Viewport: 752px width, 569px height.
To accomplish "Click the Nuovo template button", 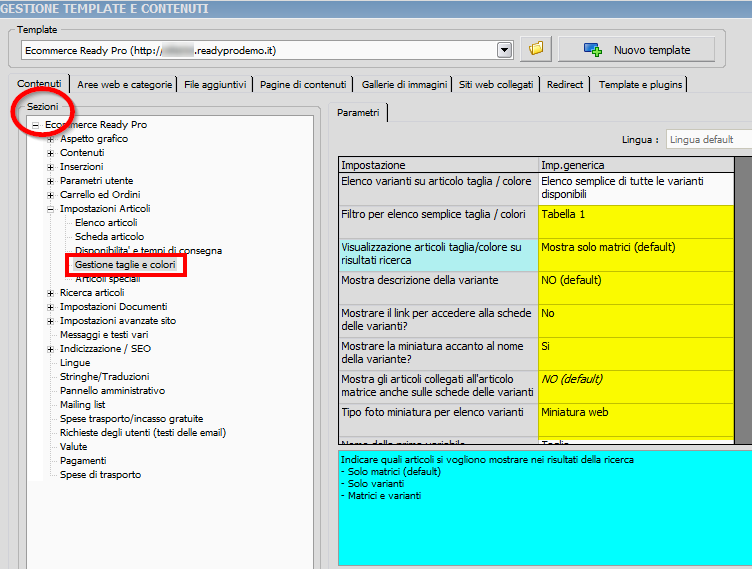I will (636, 49).
